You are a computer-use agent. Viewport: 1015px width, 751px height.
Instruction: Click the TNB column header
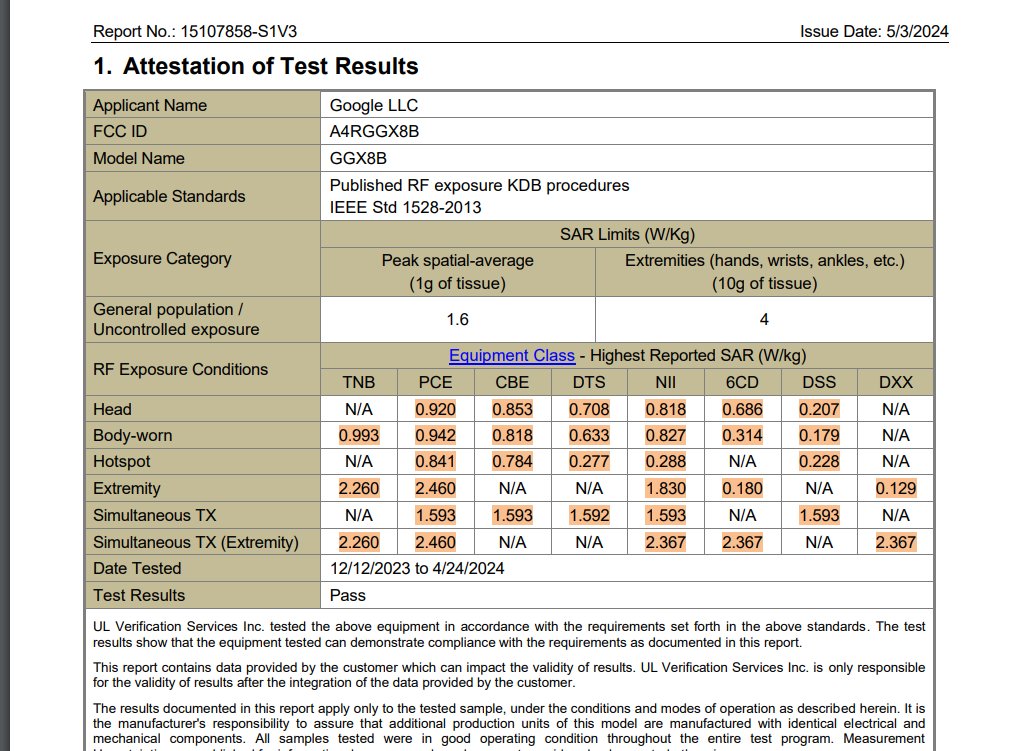click(358, 382)
